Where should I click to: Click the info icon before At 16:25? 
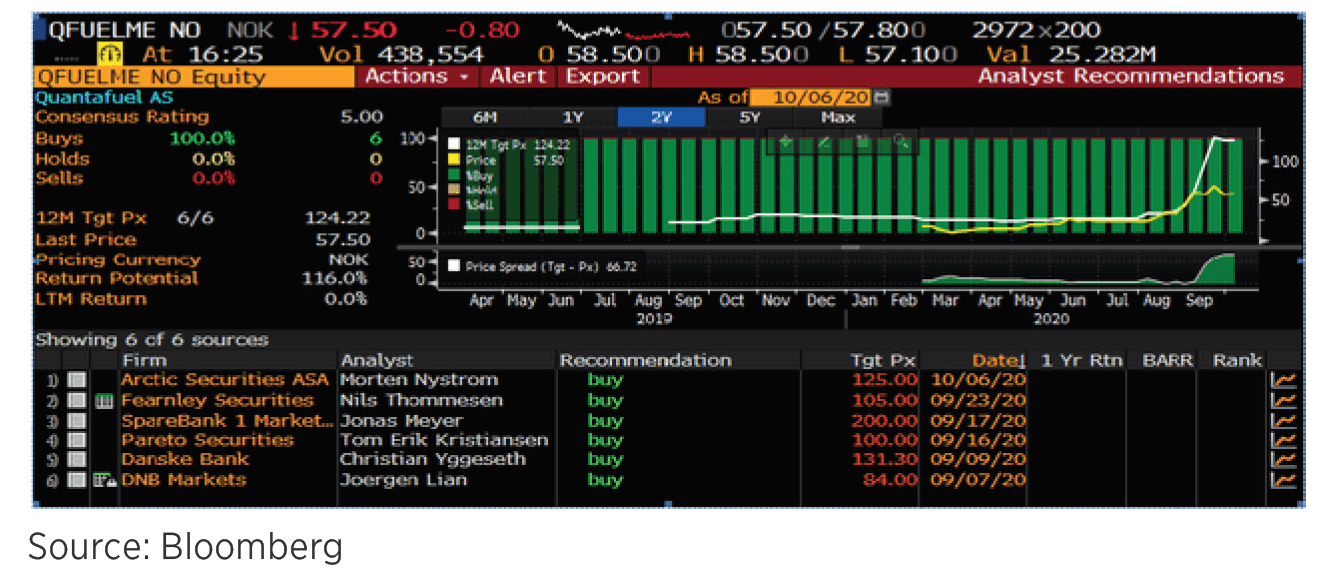tap(109, 54)
